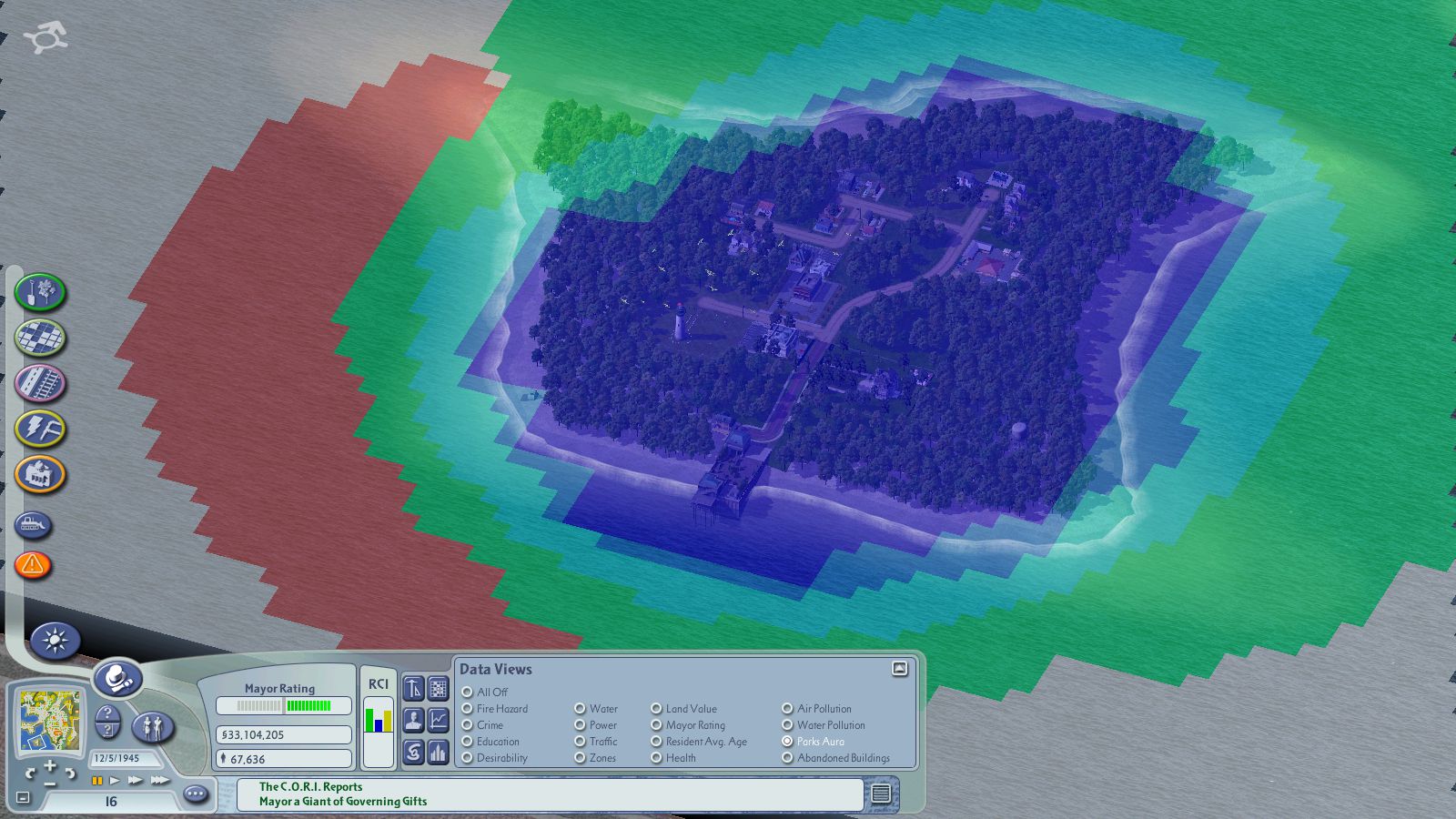The width and height of the screenshot is (1456, 819).
Task: Click the Mayor Rating meter bar
Action: 284,705
